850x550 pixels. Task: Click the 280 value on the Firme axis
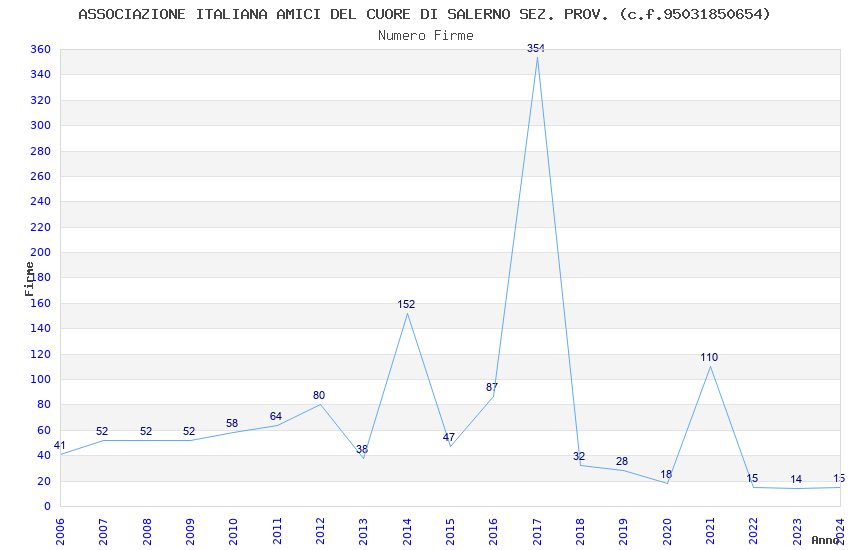pyautogui.click(x=41, y=151)
